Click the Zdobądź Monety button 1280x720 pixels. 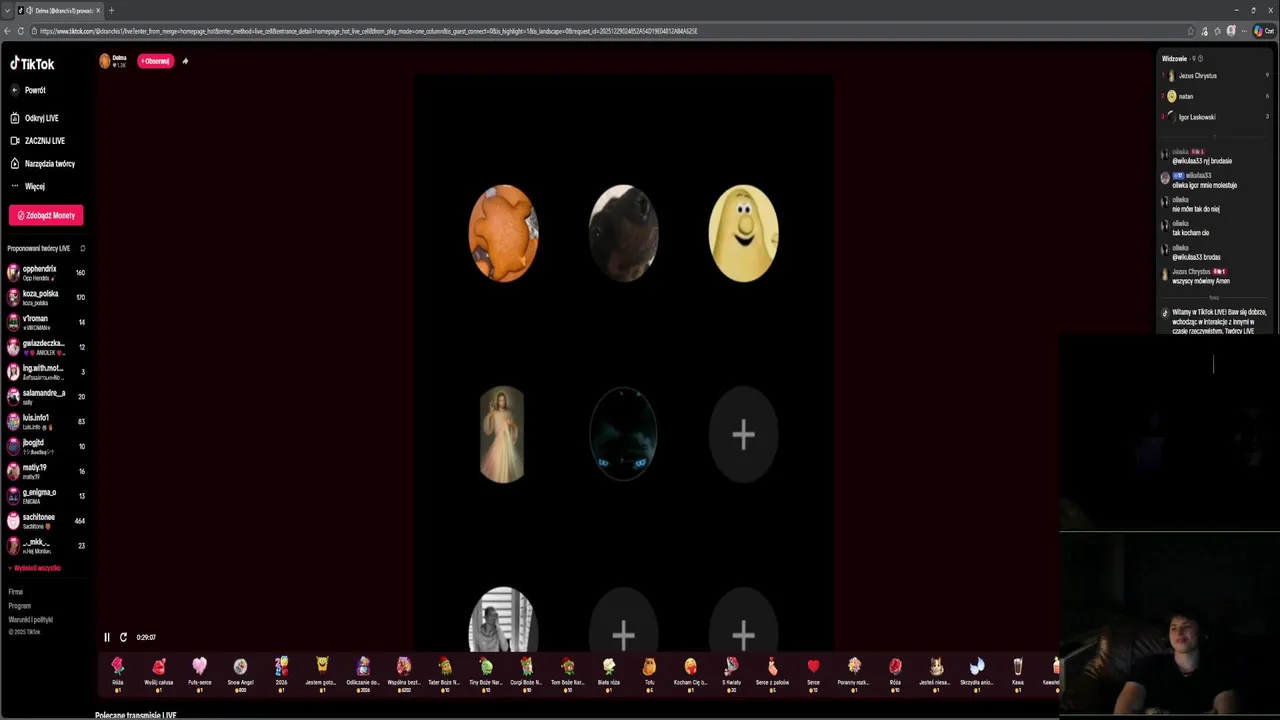[x=46, y=215]
